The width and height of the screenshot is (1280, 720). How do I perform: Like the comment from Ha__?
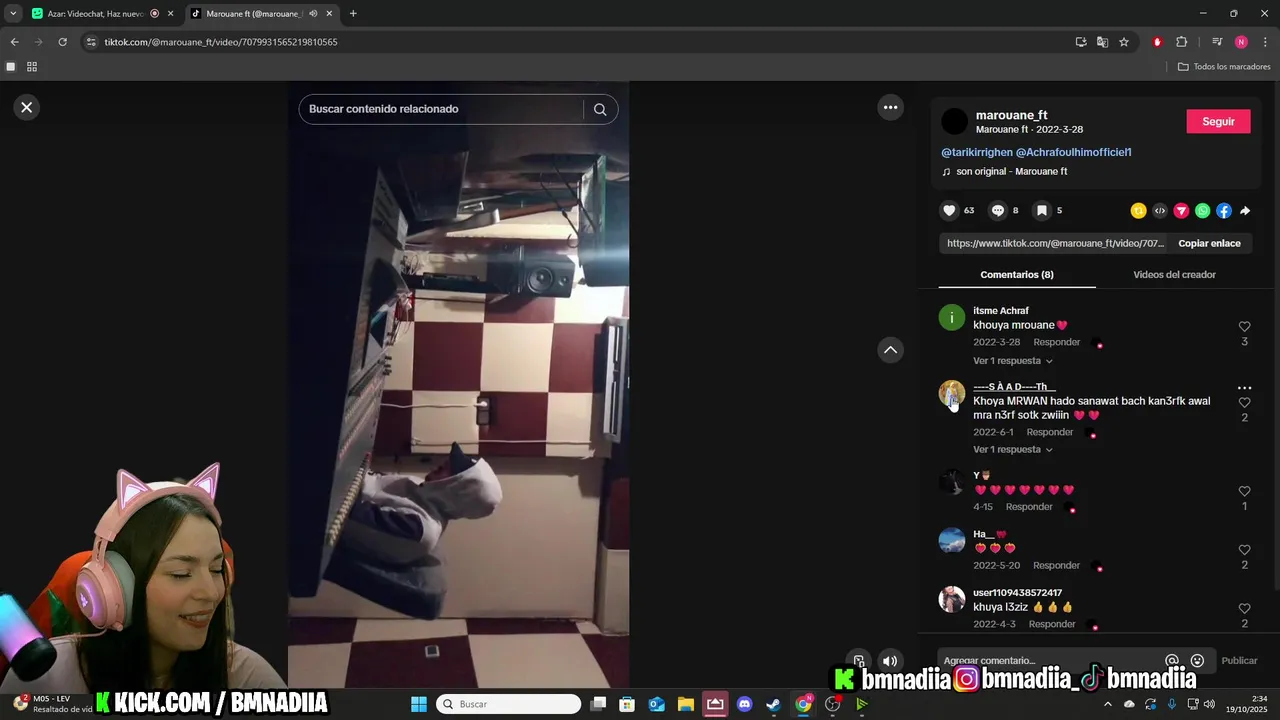(1244, 550)
